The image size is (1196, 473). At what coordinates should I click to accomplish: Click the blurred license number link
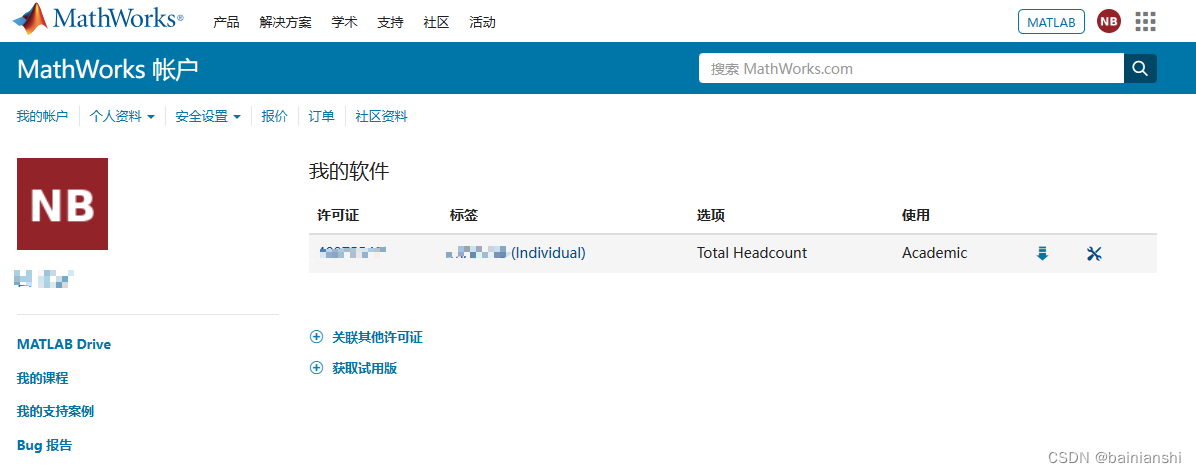pos(352,253)
